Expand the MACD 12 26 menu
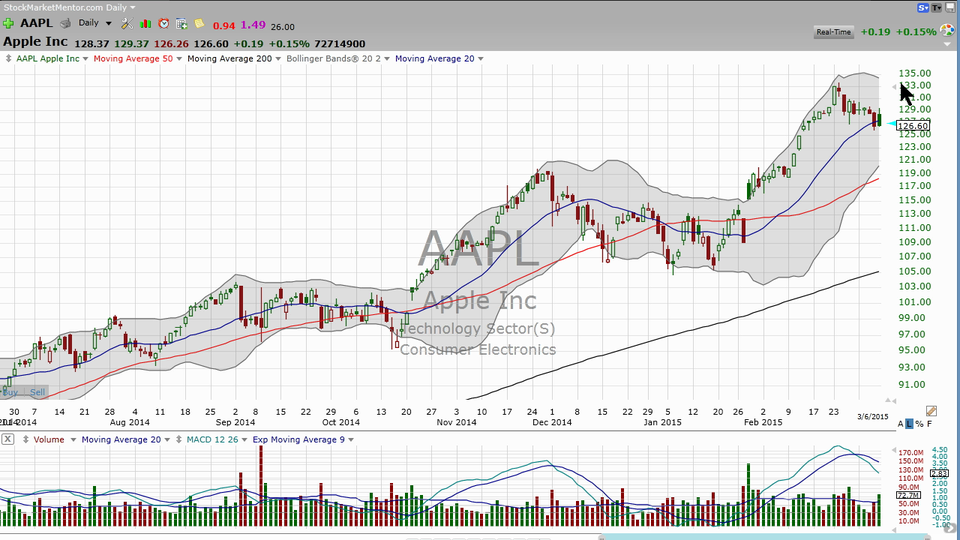The height and width of the screenshot is (540, 960). click(x=244, y=440)
